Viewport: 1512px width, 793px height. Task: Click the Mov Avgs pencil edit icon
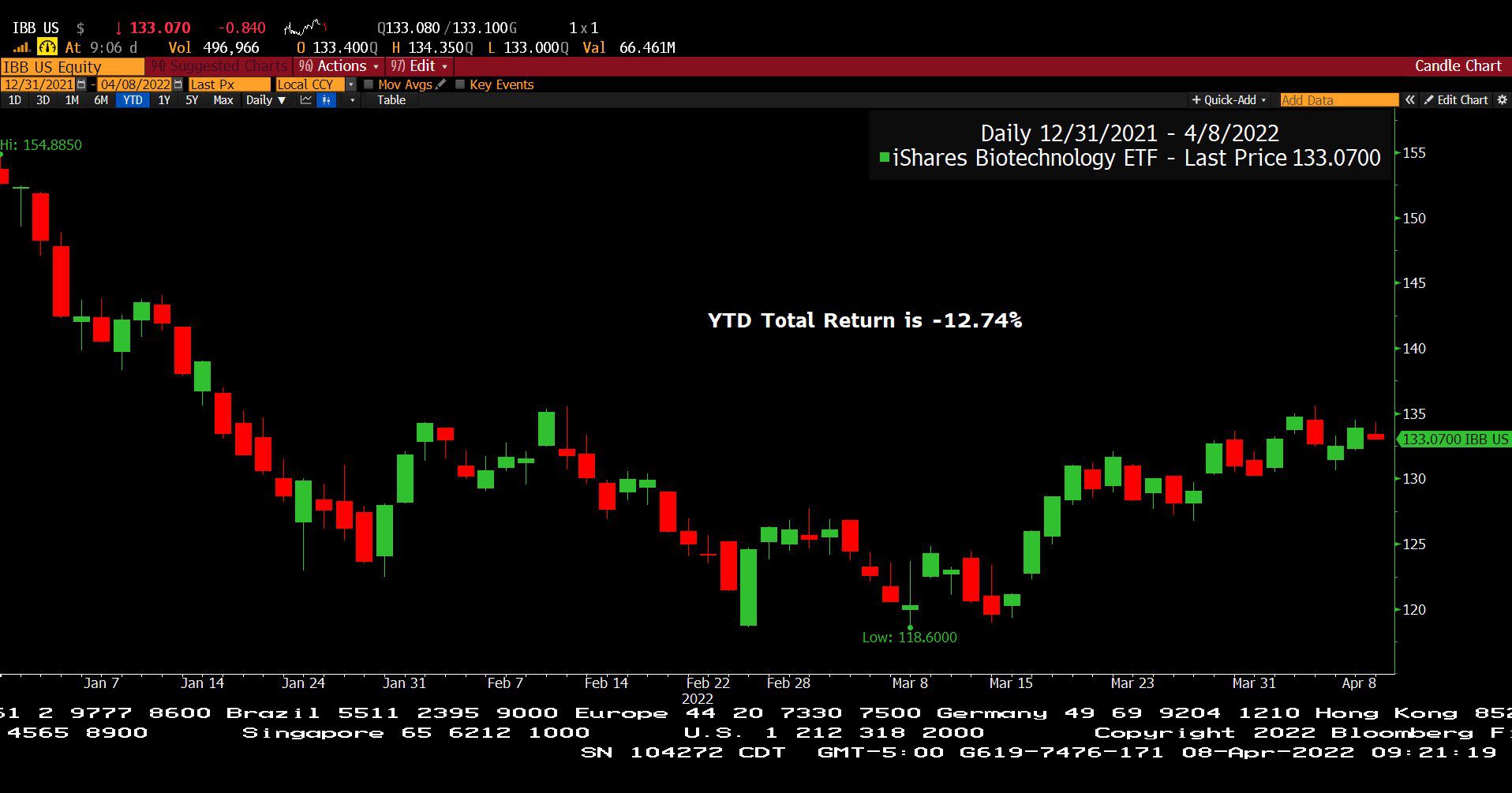[x=441, y=84]
